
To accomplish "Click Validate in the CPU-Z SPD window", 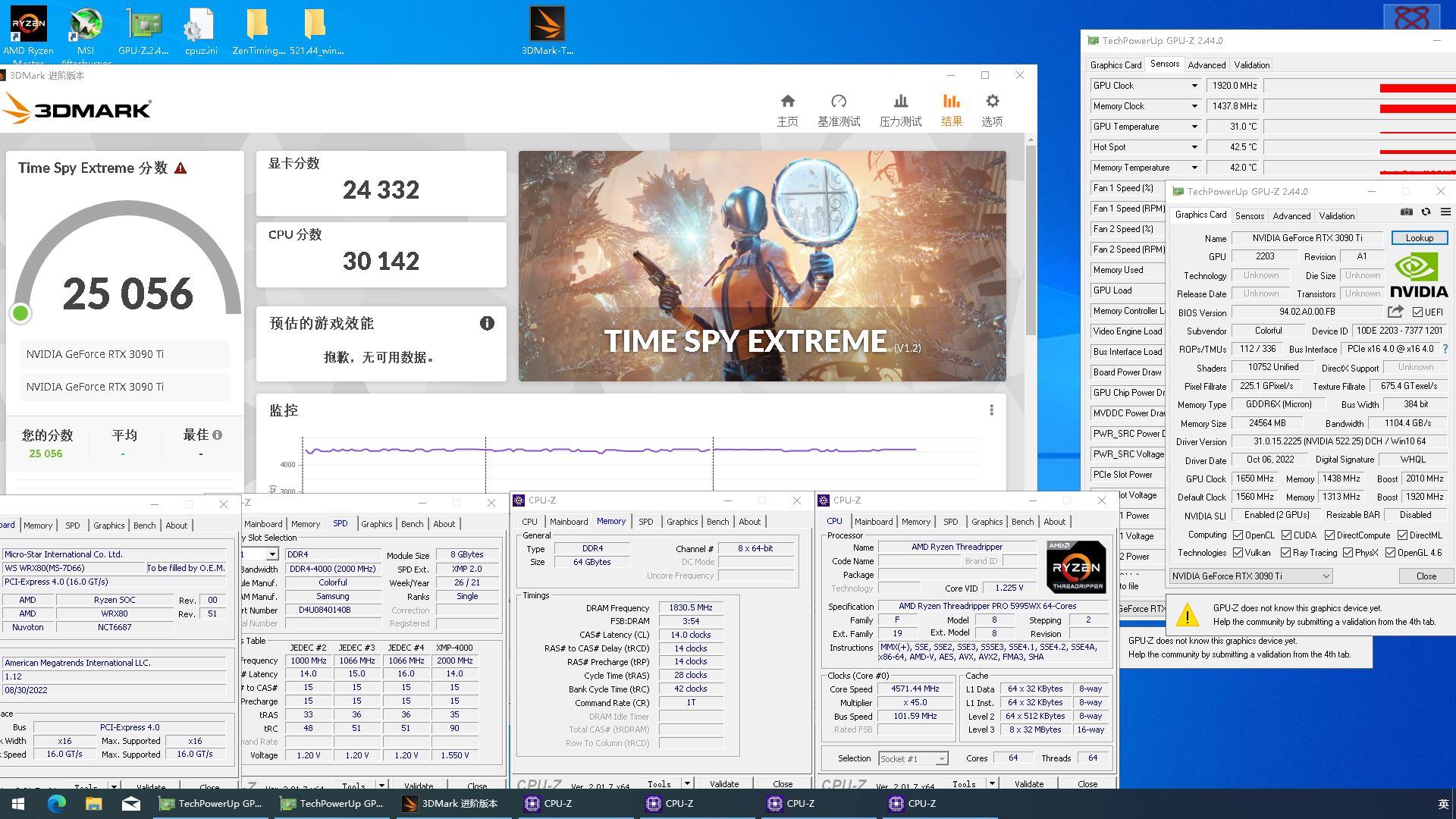I will coord(419,786).
